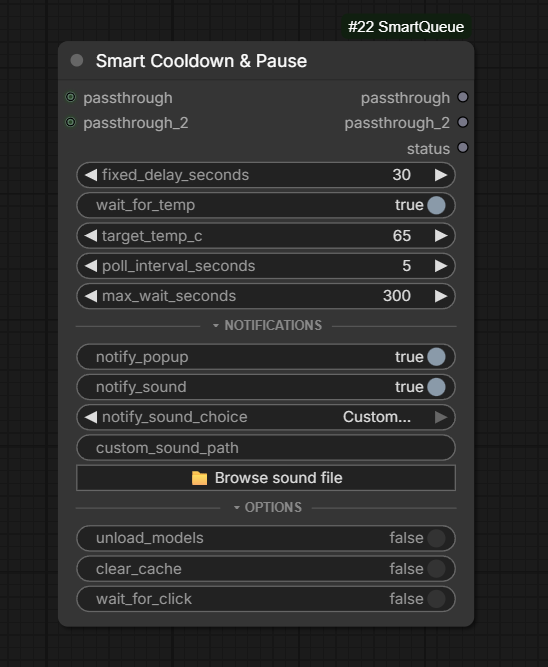Enable the unload_models toggle

point(436,538)
